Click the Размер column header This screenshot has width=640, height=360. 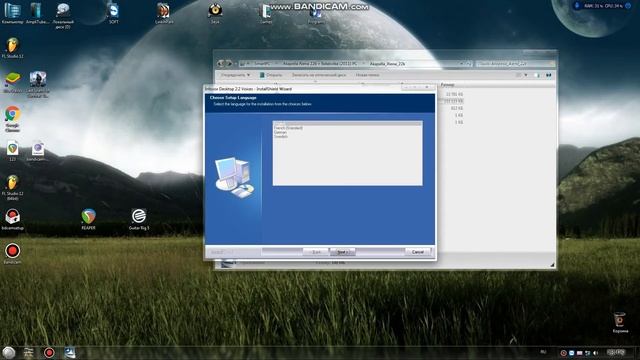click(448, 85)
